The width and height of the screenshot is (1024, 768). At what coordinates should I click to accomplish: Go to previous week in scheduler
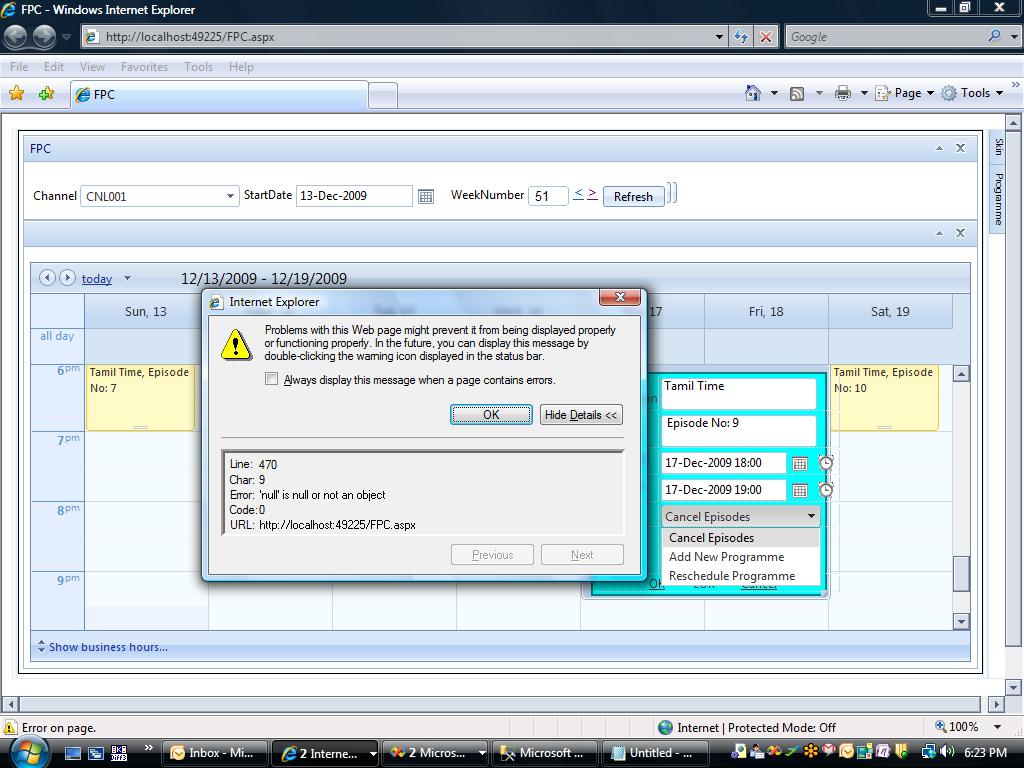(47, 278)
